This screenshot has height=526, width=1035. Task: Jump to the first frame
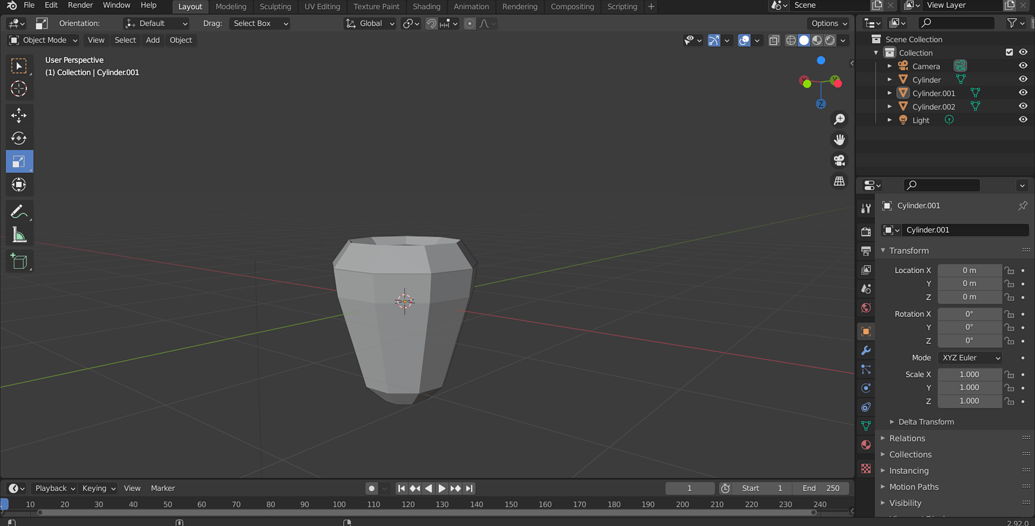[x=401, y=488]
